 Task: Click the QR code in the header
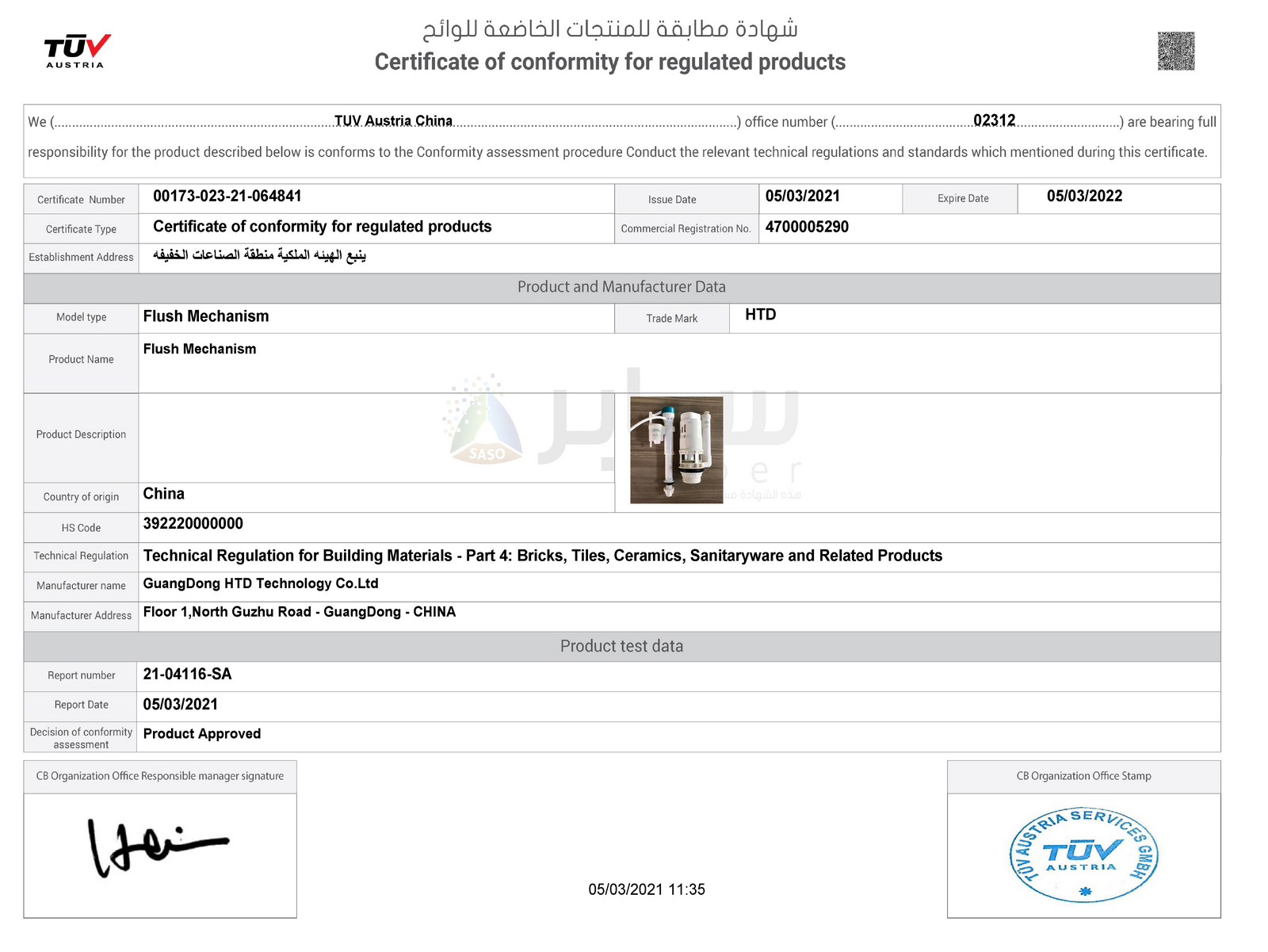1175,52
